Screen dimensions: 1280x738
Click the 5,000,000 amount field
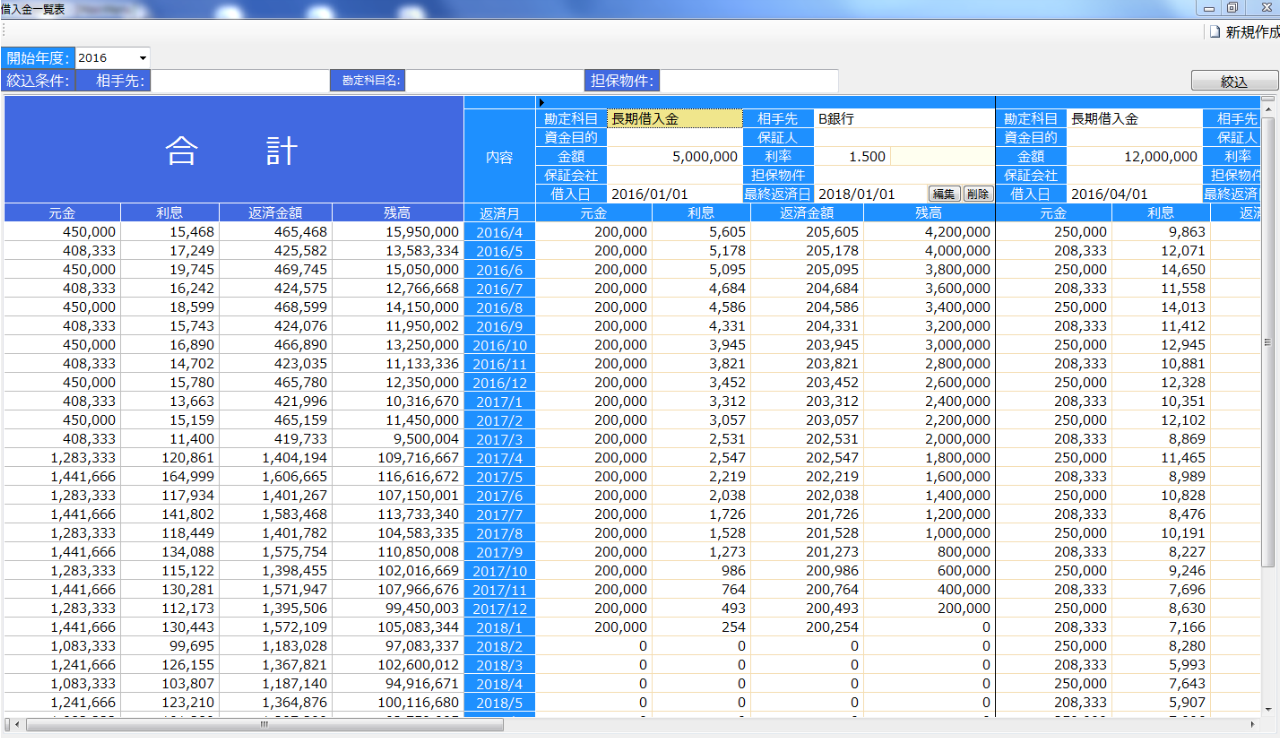pos(675,156)
